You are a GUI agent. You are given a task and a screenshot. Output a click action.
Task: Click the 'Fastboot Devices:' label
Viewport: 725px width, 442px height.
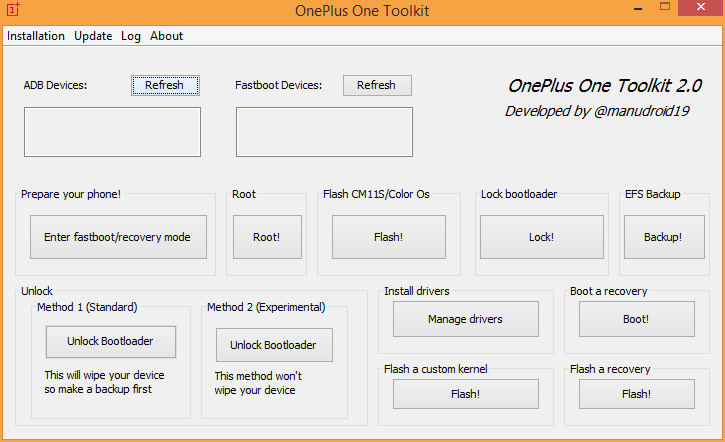[x=278, y=86]
